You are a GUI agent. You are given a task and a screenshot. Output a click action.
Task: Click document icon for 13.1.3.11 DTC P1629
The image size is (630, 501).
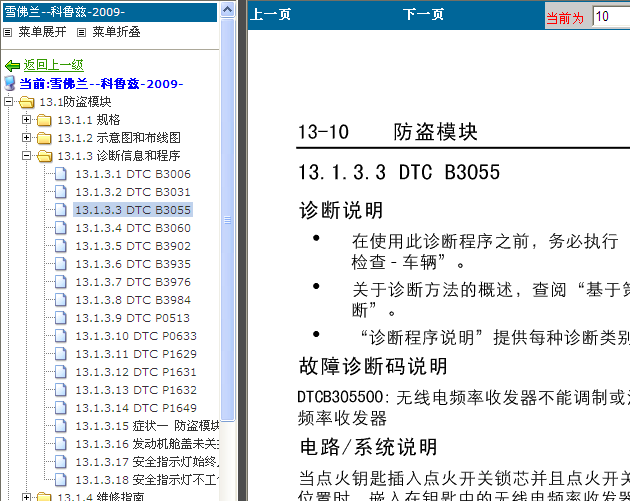click(x=61, y=354)
